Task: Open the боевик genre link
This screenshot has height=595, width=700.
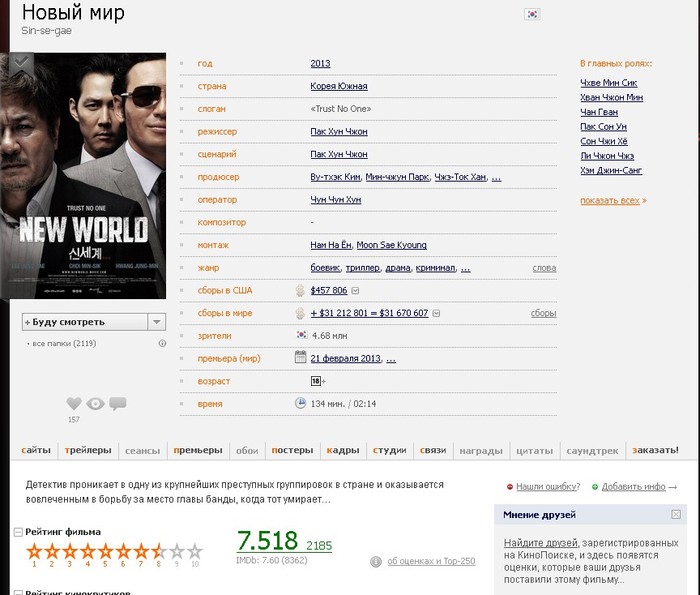Action: tap(325, 268)
